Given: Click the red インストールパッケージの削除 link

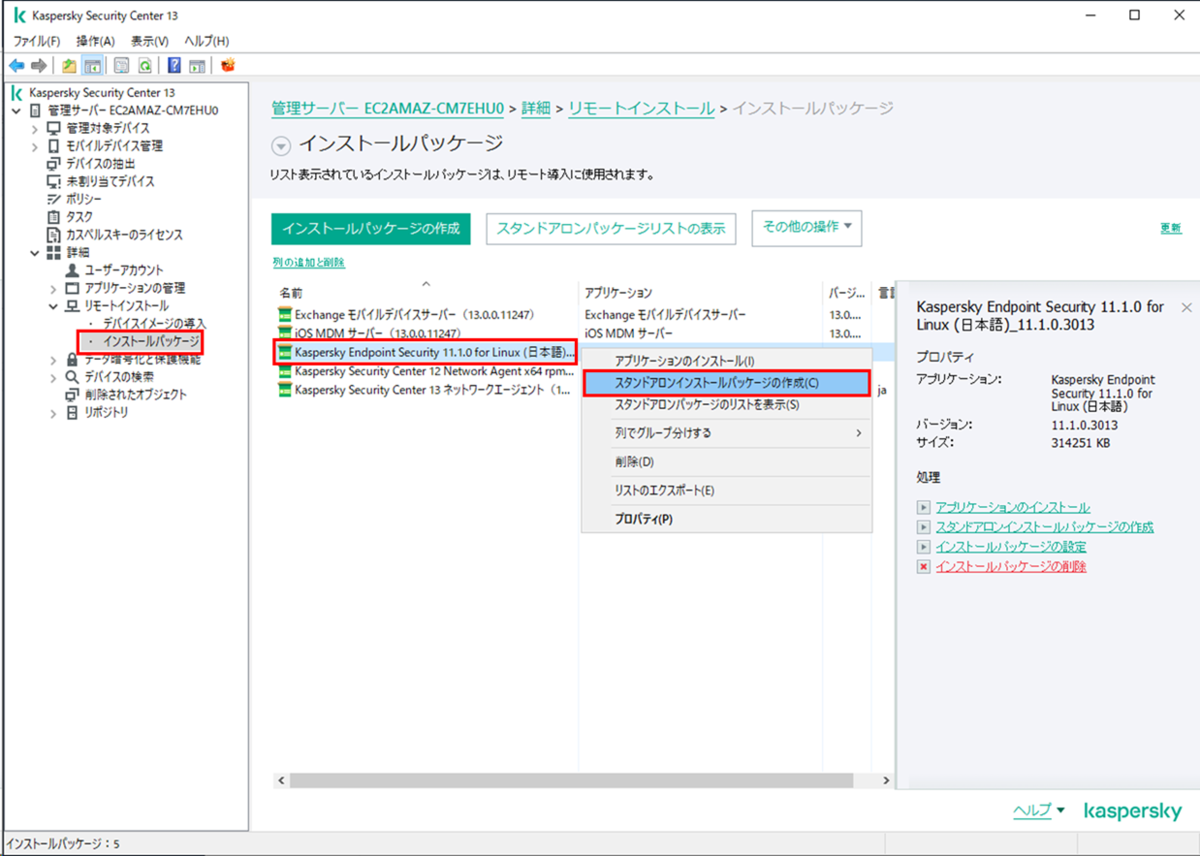Looking at the screenshot, I should (x=1011, y=566).
